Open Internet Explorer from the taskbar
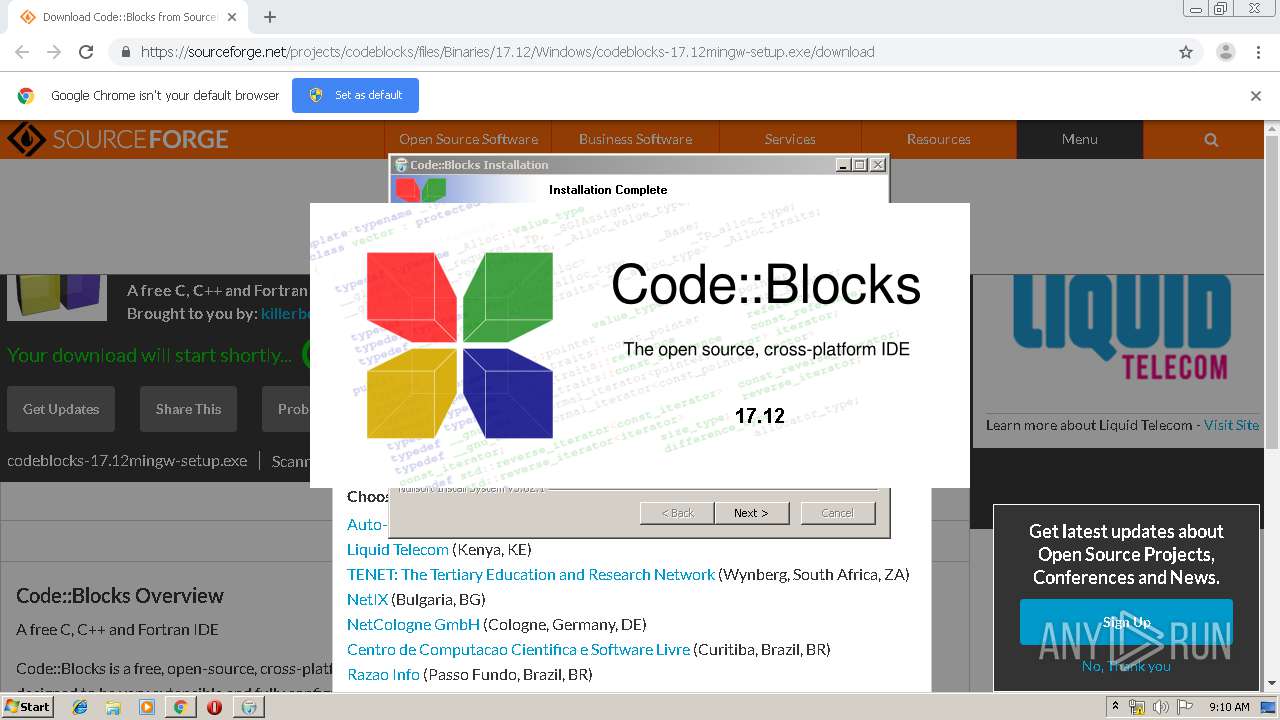This screenshot has width=1280, height=720. pyautogui.click(x=80, y=707)
